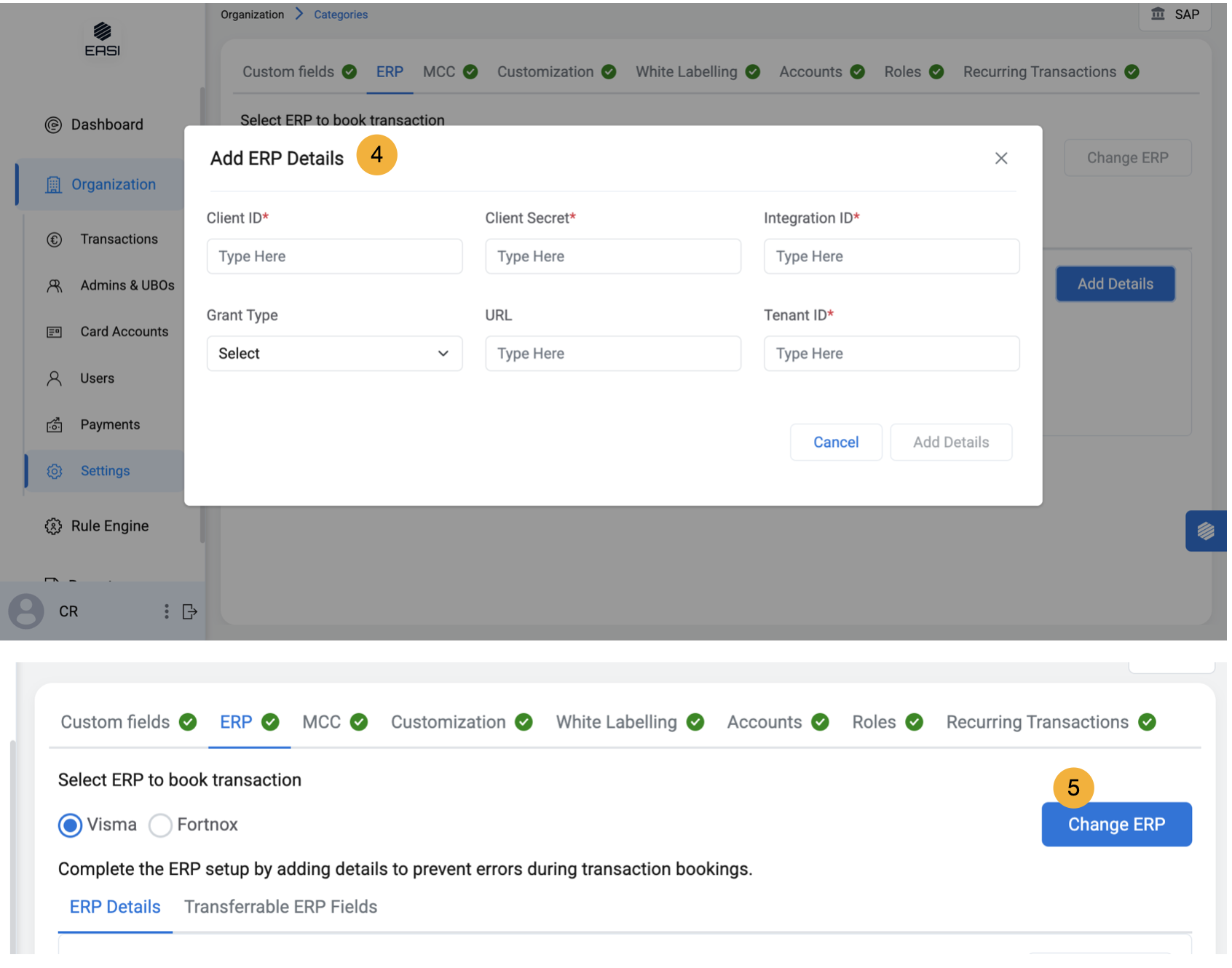Select the Visma radio button
Viewport: 1232px width, 968px height.
pyautogui.click(x=71, y=825)
